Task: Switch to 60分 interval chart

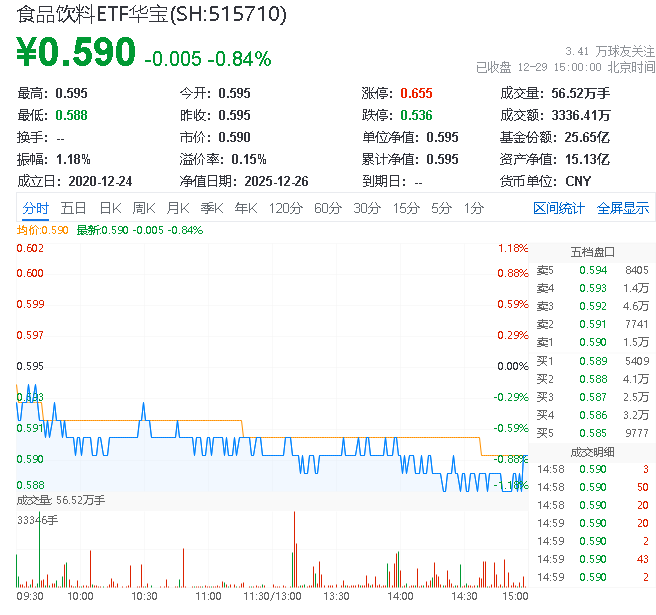Action: pos(327,208)
